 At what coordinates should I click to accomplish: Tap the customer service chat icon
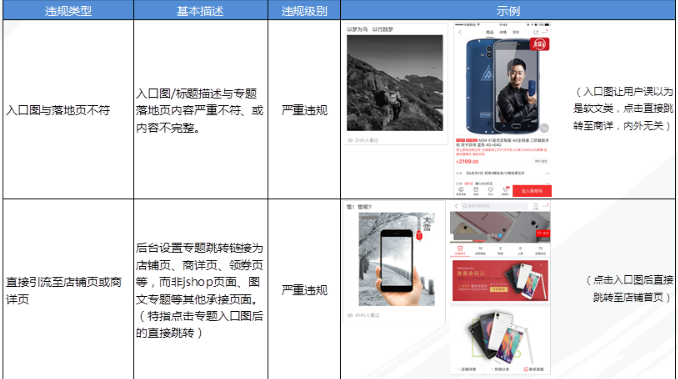click(461, 191)
